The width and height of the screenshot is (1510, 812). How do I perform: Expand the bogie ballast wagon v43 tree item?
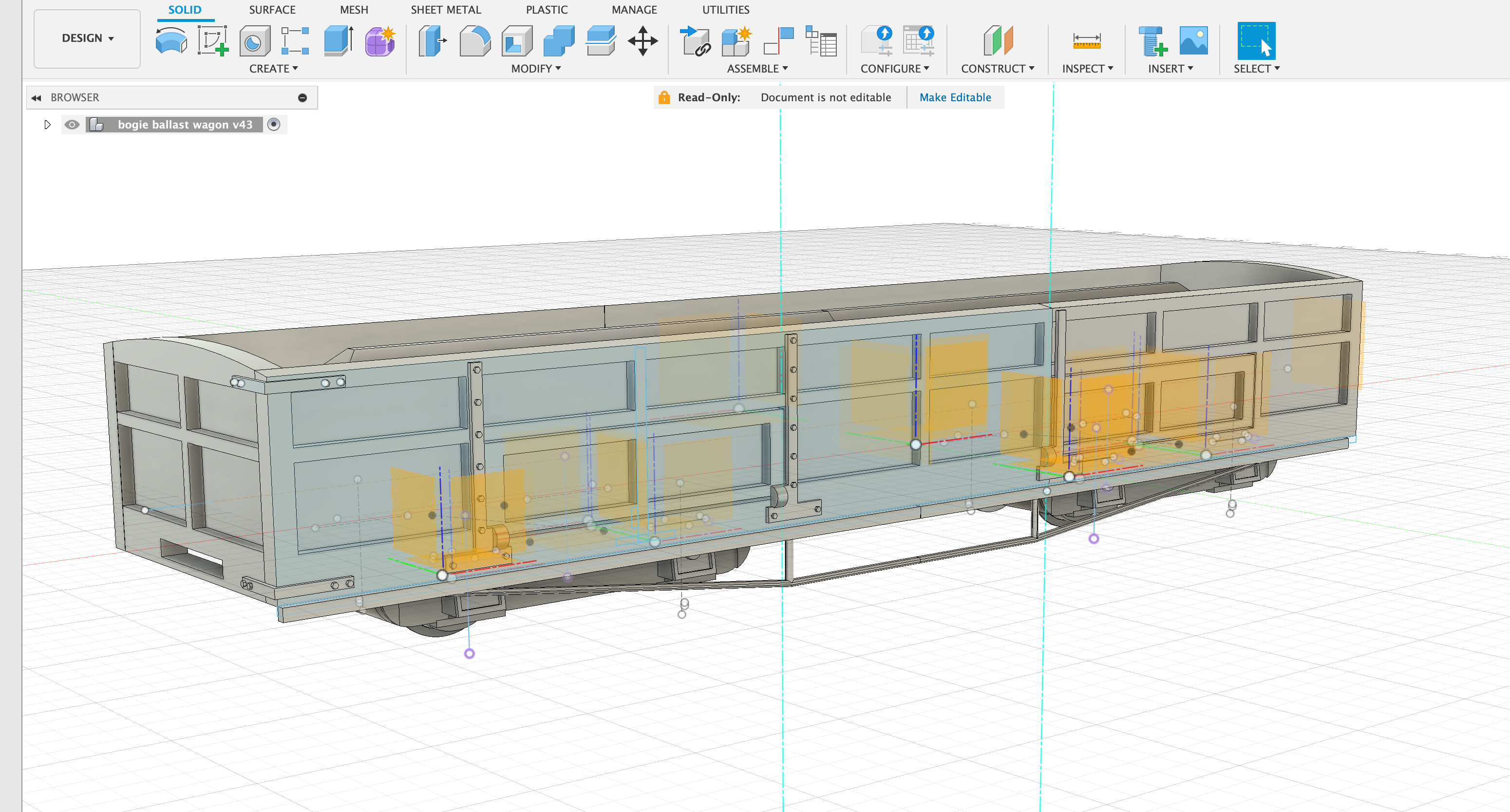[47, 124]
